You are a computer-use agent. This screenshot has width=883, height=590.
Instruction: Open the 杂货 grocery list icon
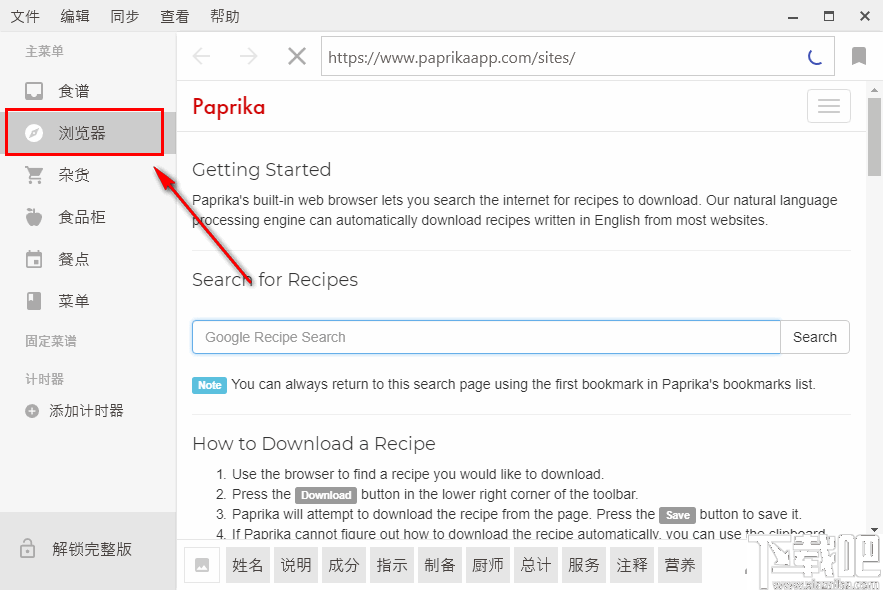tap(35, 174)
